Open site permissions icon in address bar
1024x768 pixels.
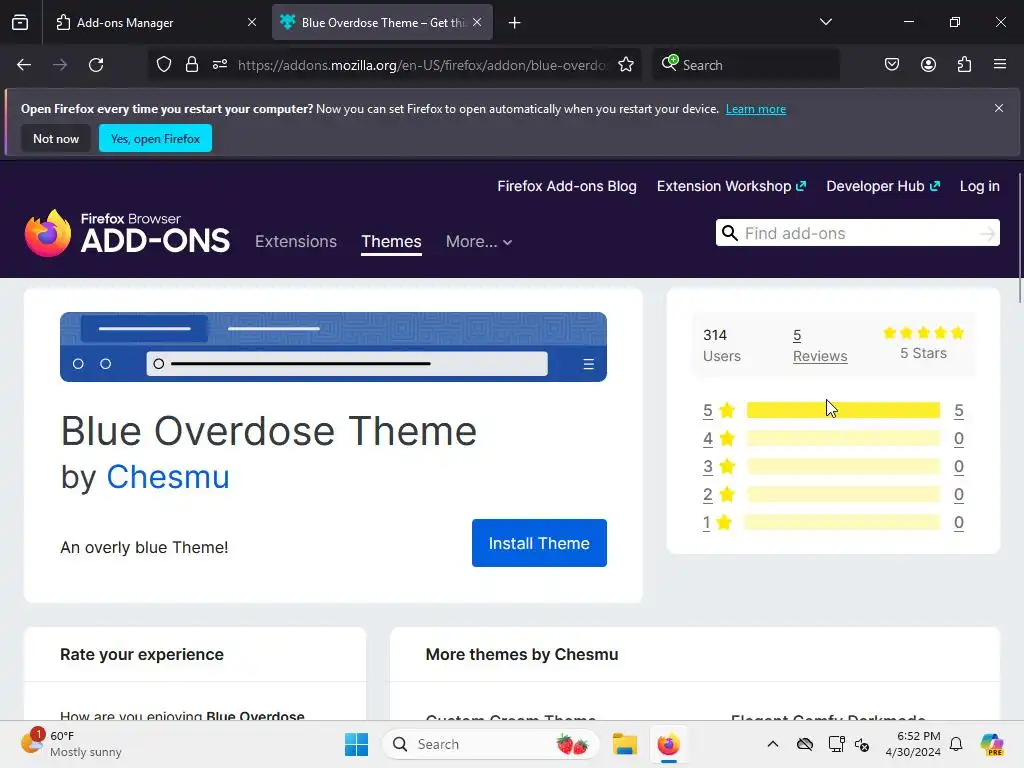(220, 65)
